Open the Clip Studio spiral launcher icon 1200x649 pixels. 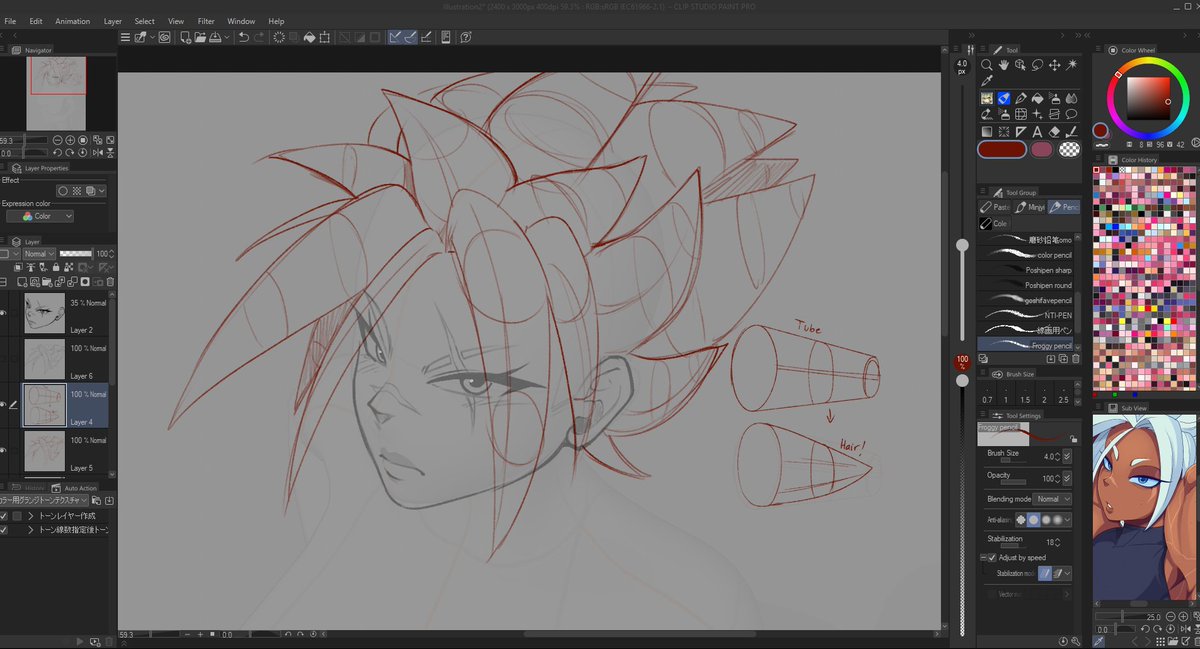pyautogui.click(x=164, y=37)
